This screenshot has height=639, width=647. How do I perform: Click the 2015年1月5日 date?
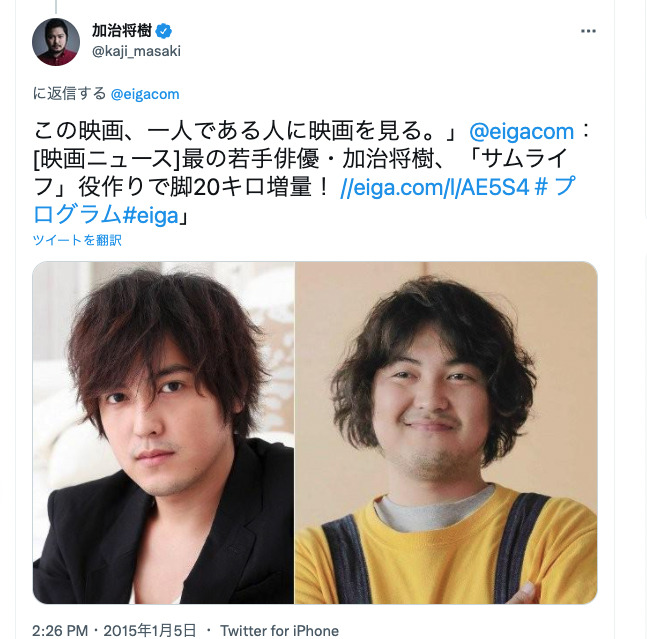point(149,631)
